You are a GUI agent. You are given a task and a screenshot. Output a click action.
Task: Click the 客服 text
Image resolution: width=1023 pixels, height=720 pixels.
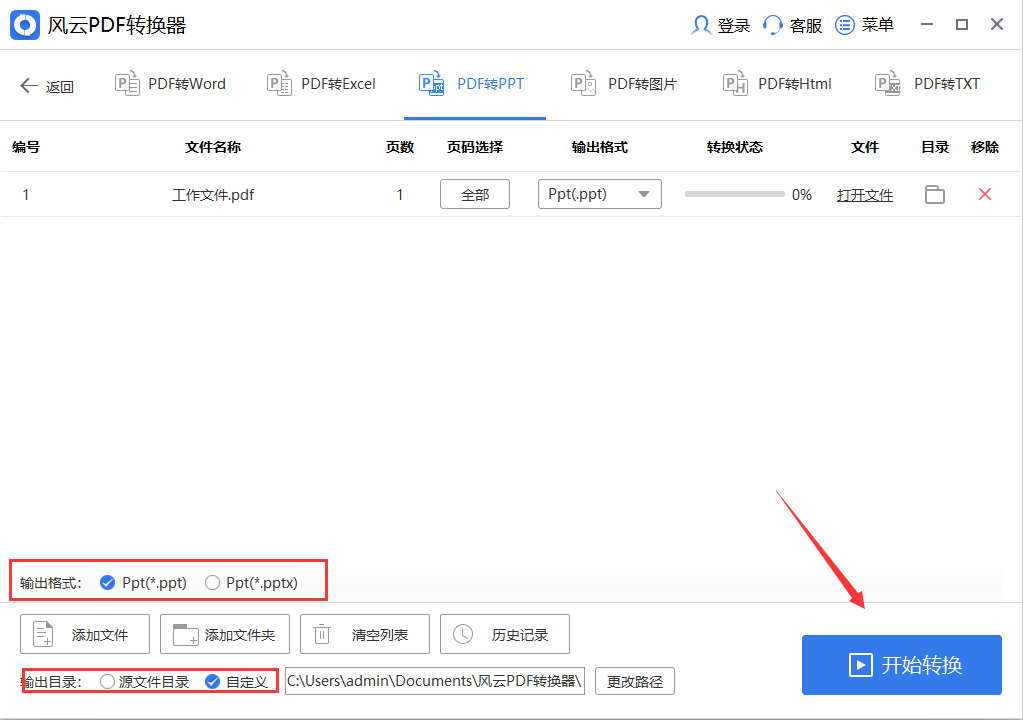[806, 26]
